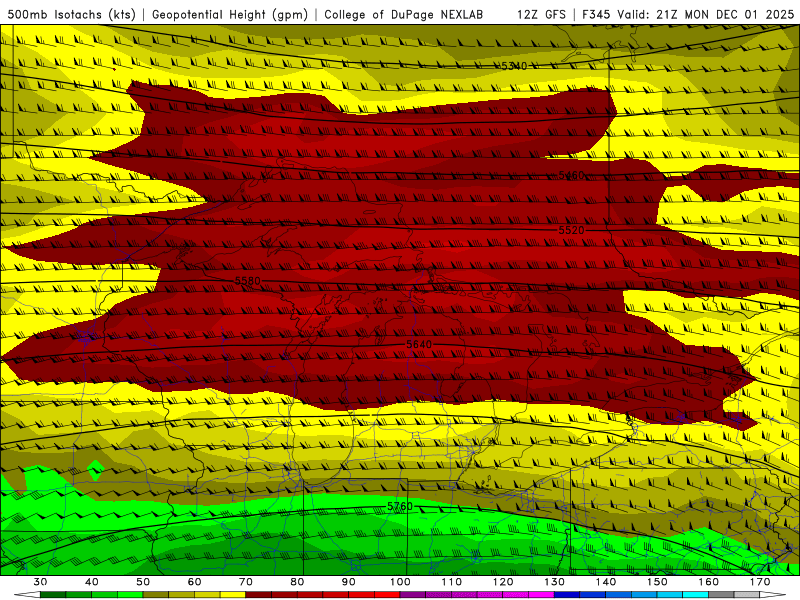Click the 90 value on the color scale
This screenshot has height=600, width=800.
(x=348, y=582)
